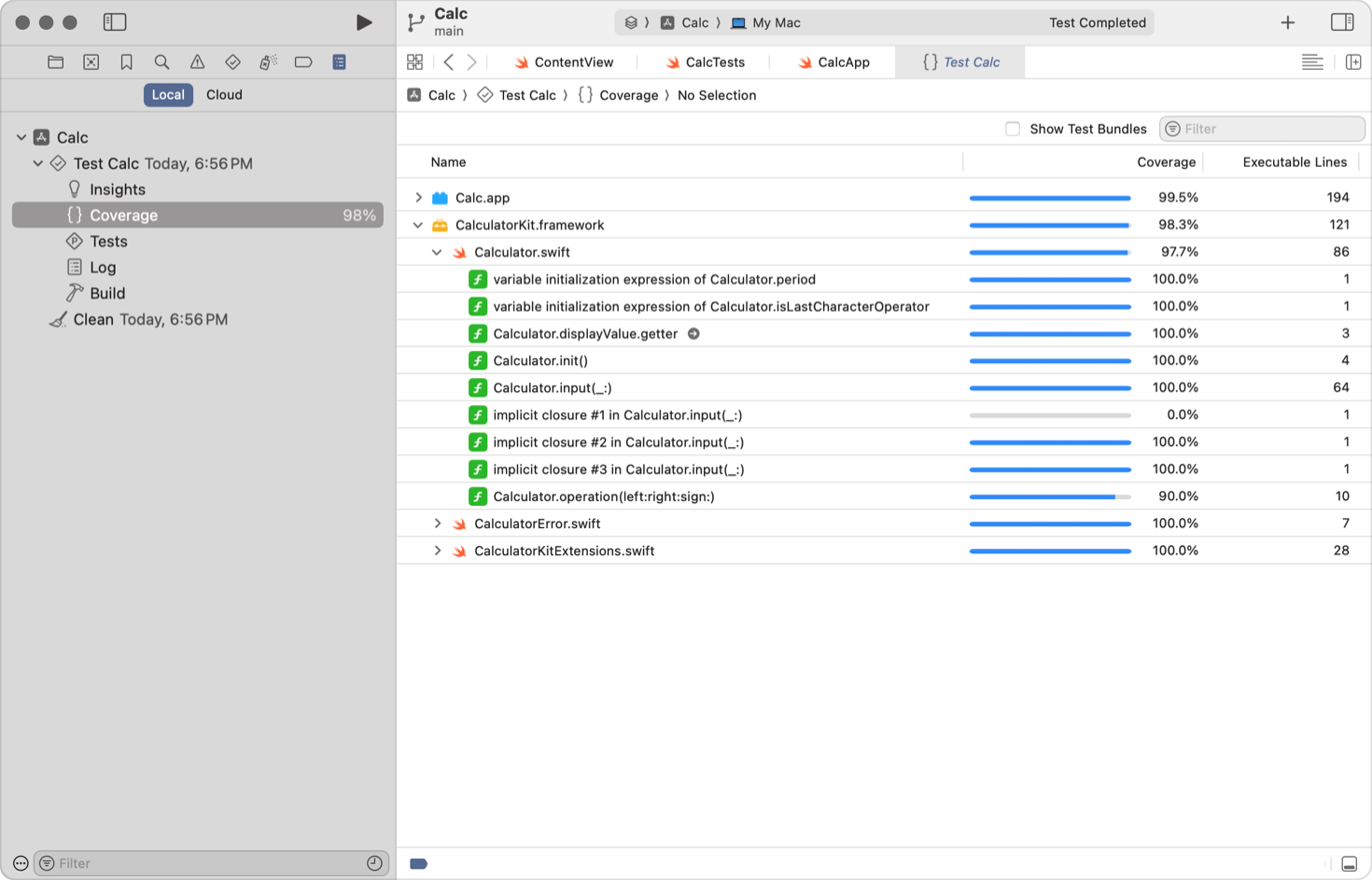Image resolution: width=1372 pixels, height=880 pixels.
Task: Open the Insights report section
Action: click(x=118, y=189)
